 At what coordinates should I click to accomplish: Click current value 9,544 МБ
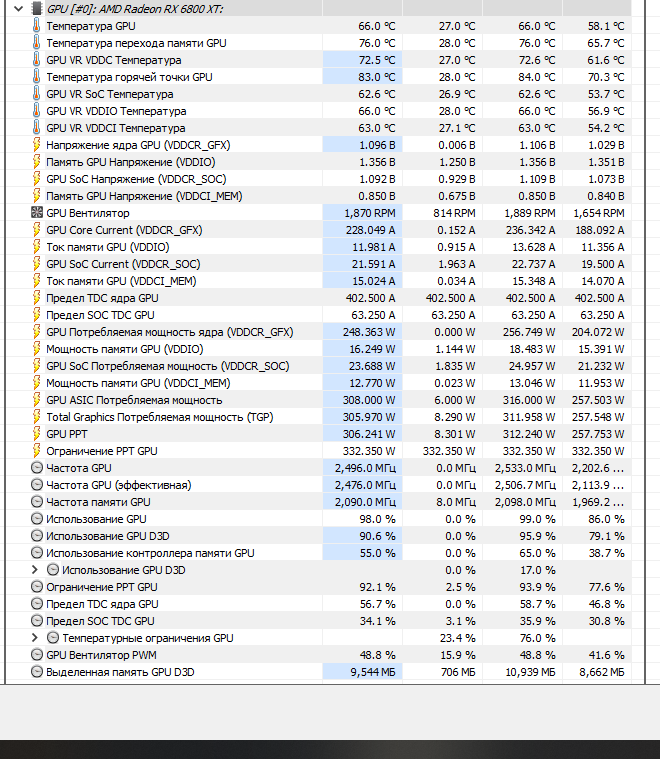click(373, 672)
